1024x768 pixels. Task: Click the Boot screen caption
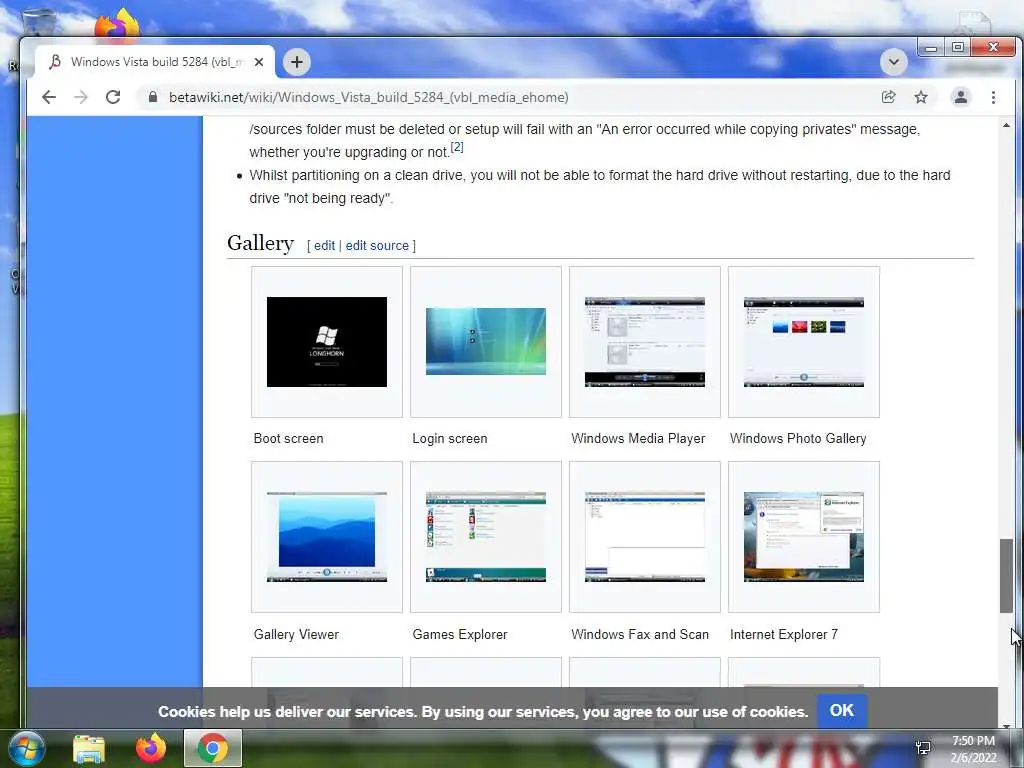[x=288, y=439]
